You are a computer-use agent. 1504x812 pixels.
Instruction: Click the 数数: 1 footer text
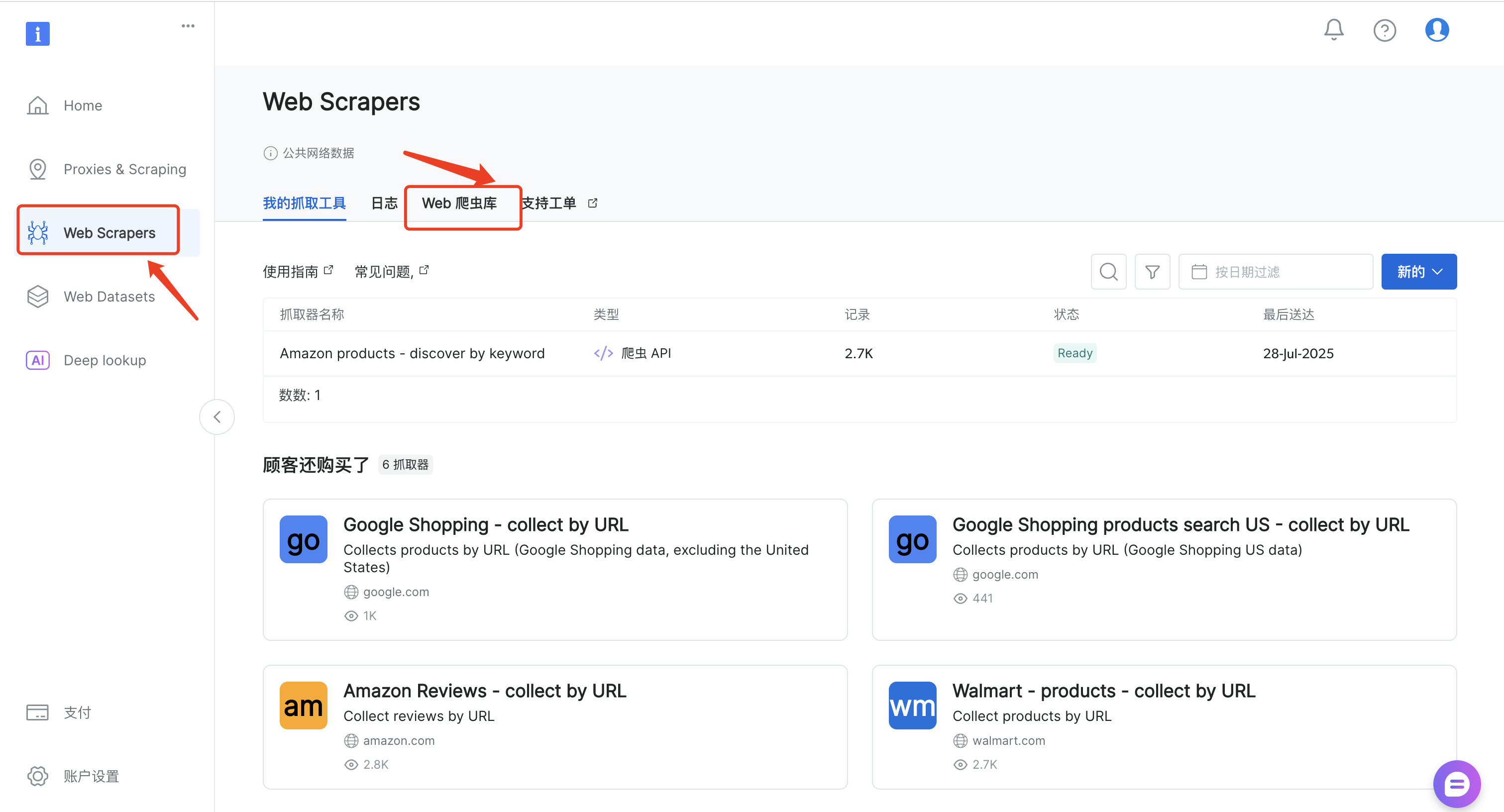300,395
